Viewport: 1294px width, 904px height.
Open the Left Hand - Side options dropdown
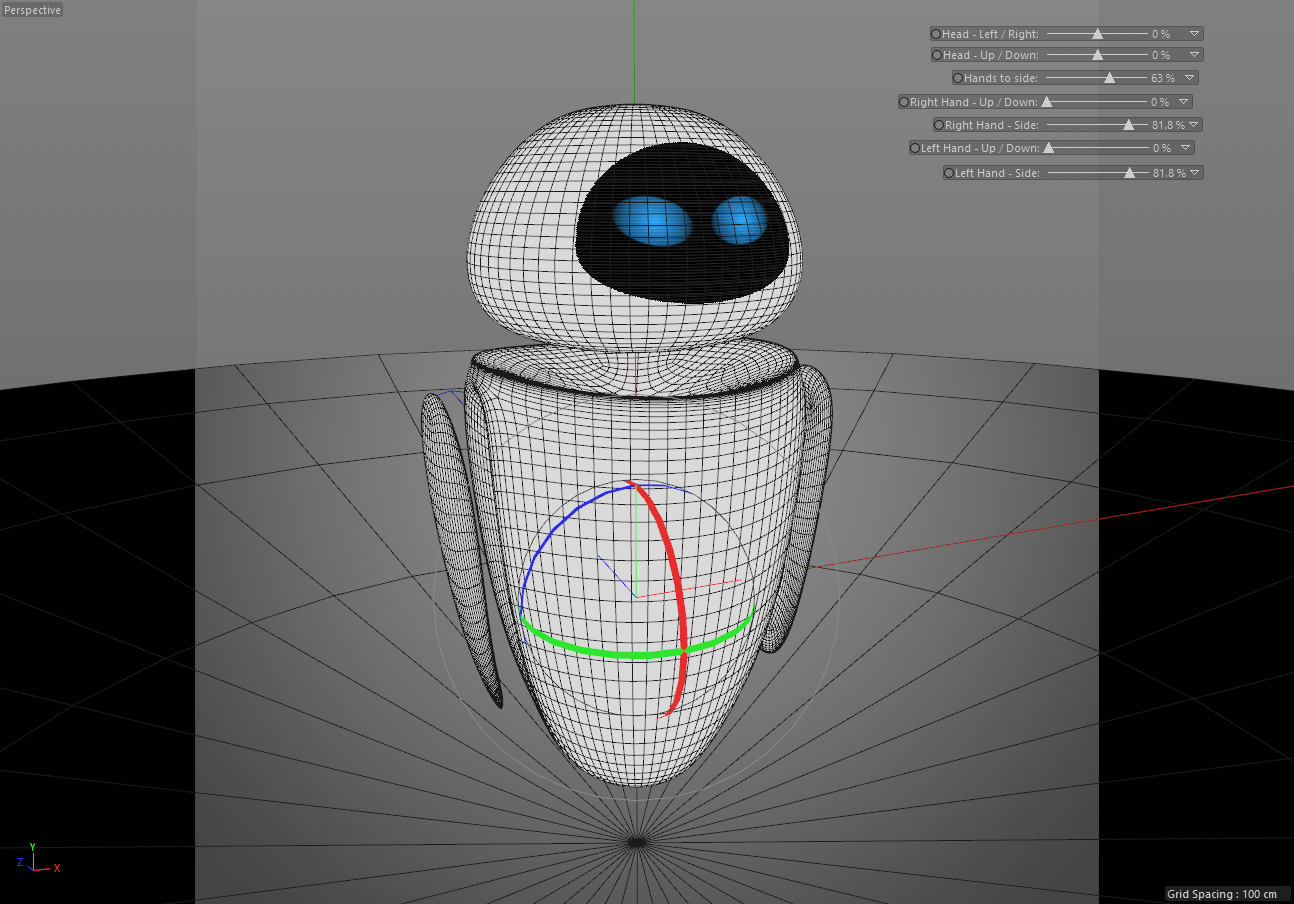[x=1196, y=172]
